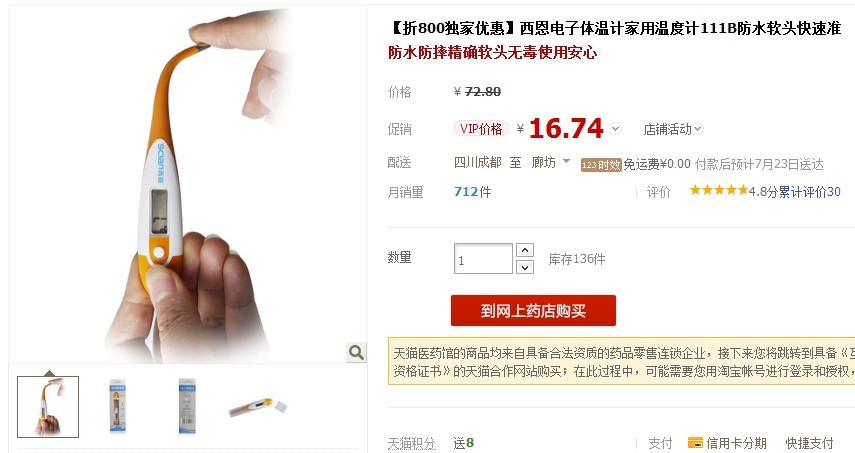The width and height of the screenshot is (855, 453).
Task: Click the 信用卡分期 credit card icon
Action: (x=695, y=443)
